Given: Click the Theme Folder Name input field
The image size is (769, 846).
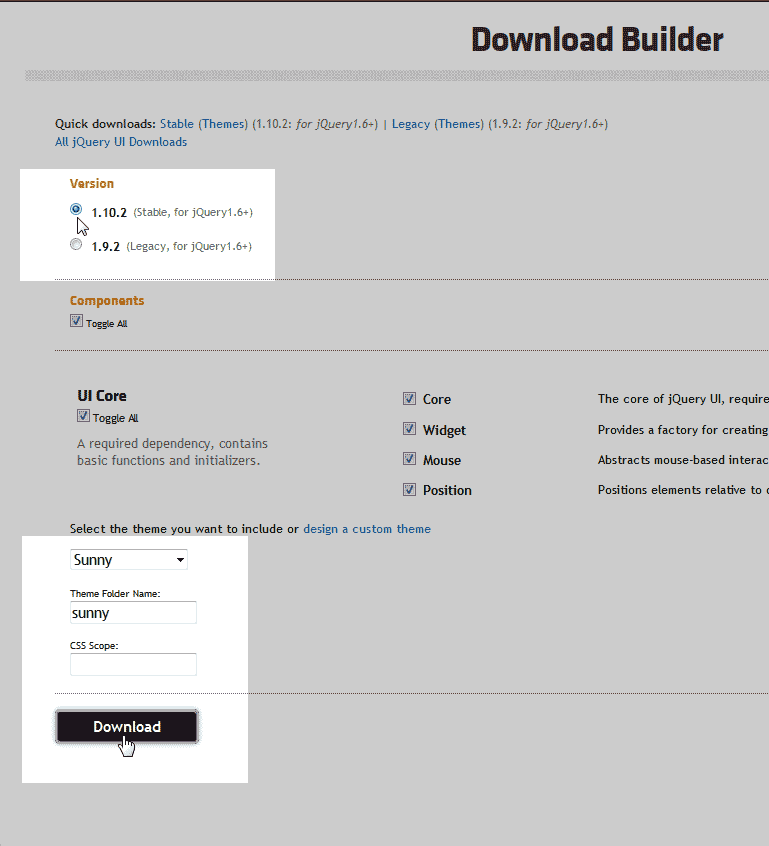Looking at the screenshot, I should 133,612.
